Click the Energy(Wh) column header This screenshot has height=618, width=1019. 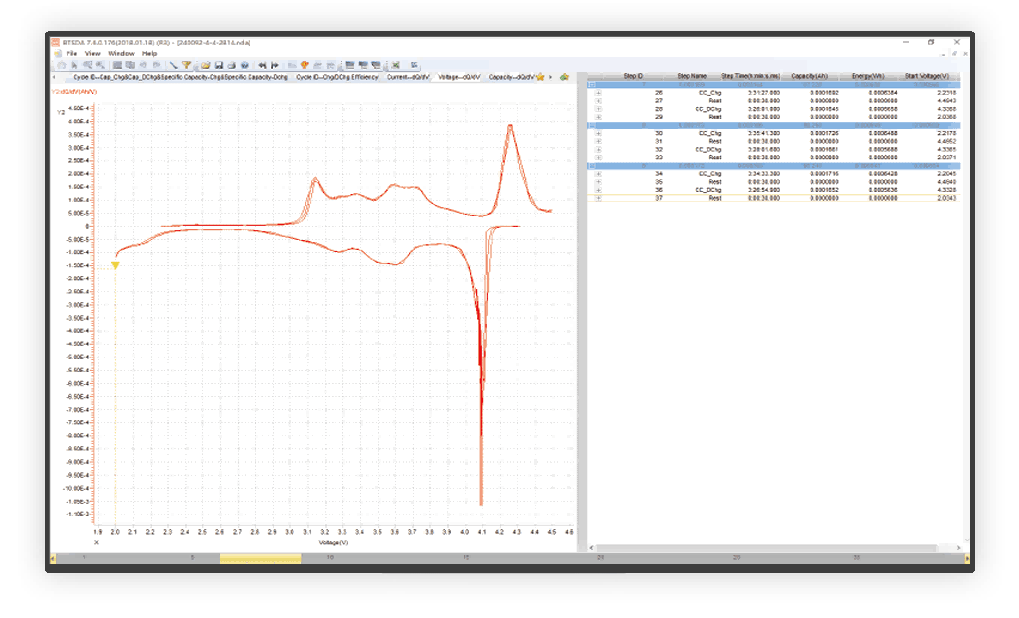click(x=868, y=76)
